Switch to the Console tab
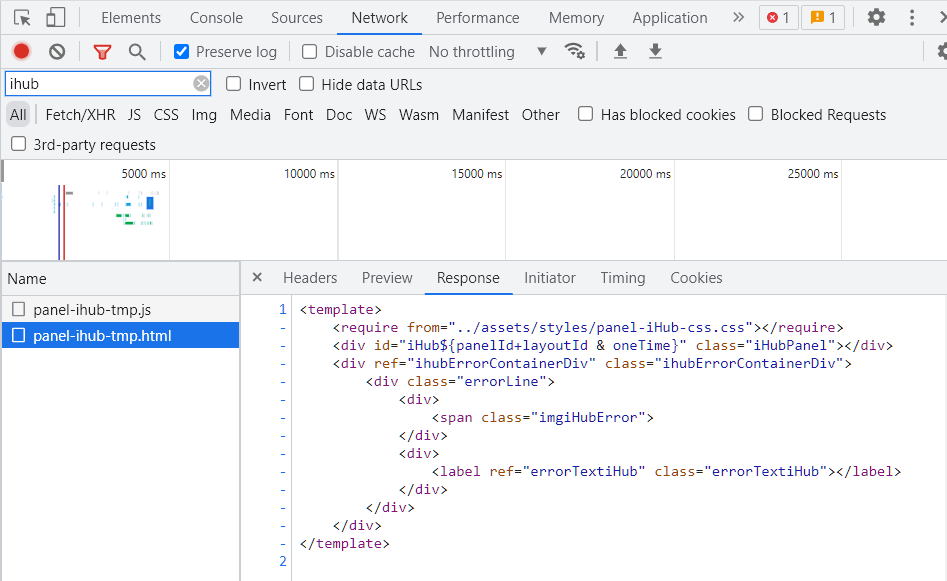Viewport: 947px width, 581px height. point(216,18)
